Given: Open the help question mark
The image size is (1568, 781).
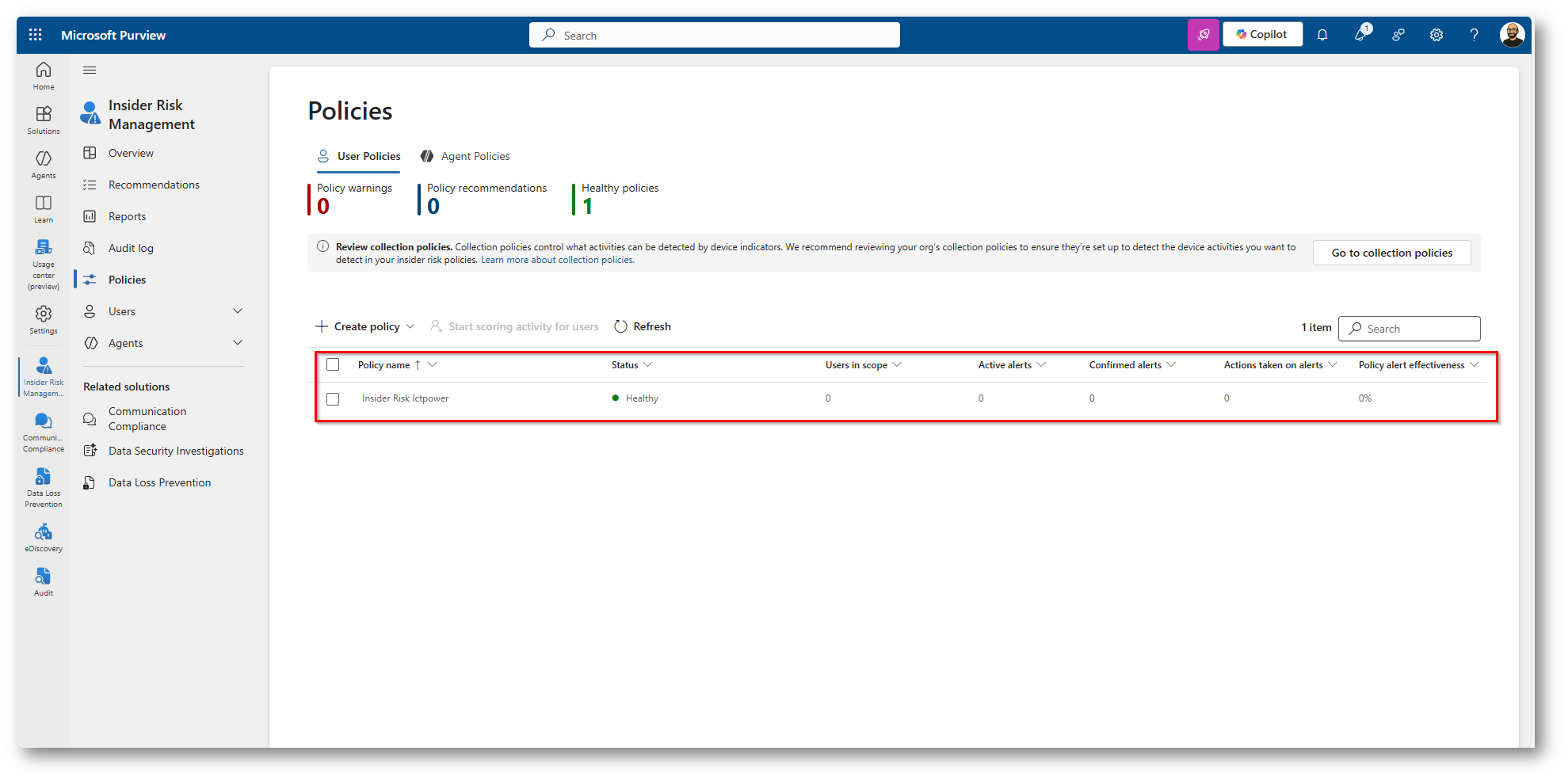Looking at the screenshot, I should click(x=1475, y=35).
